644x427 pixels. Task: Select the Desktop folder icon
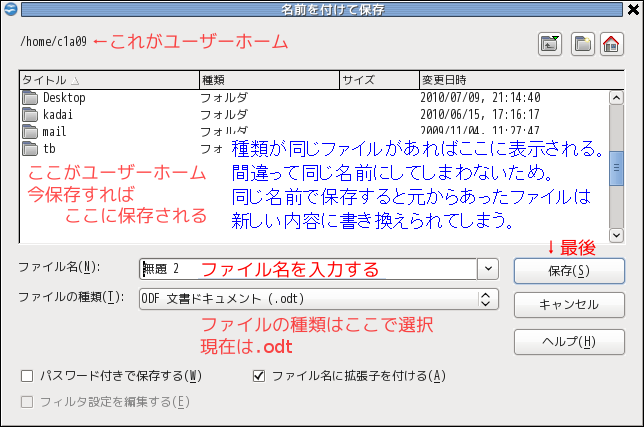coord(30,98)
